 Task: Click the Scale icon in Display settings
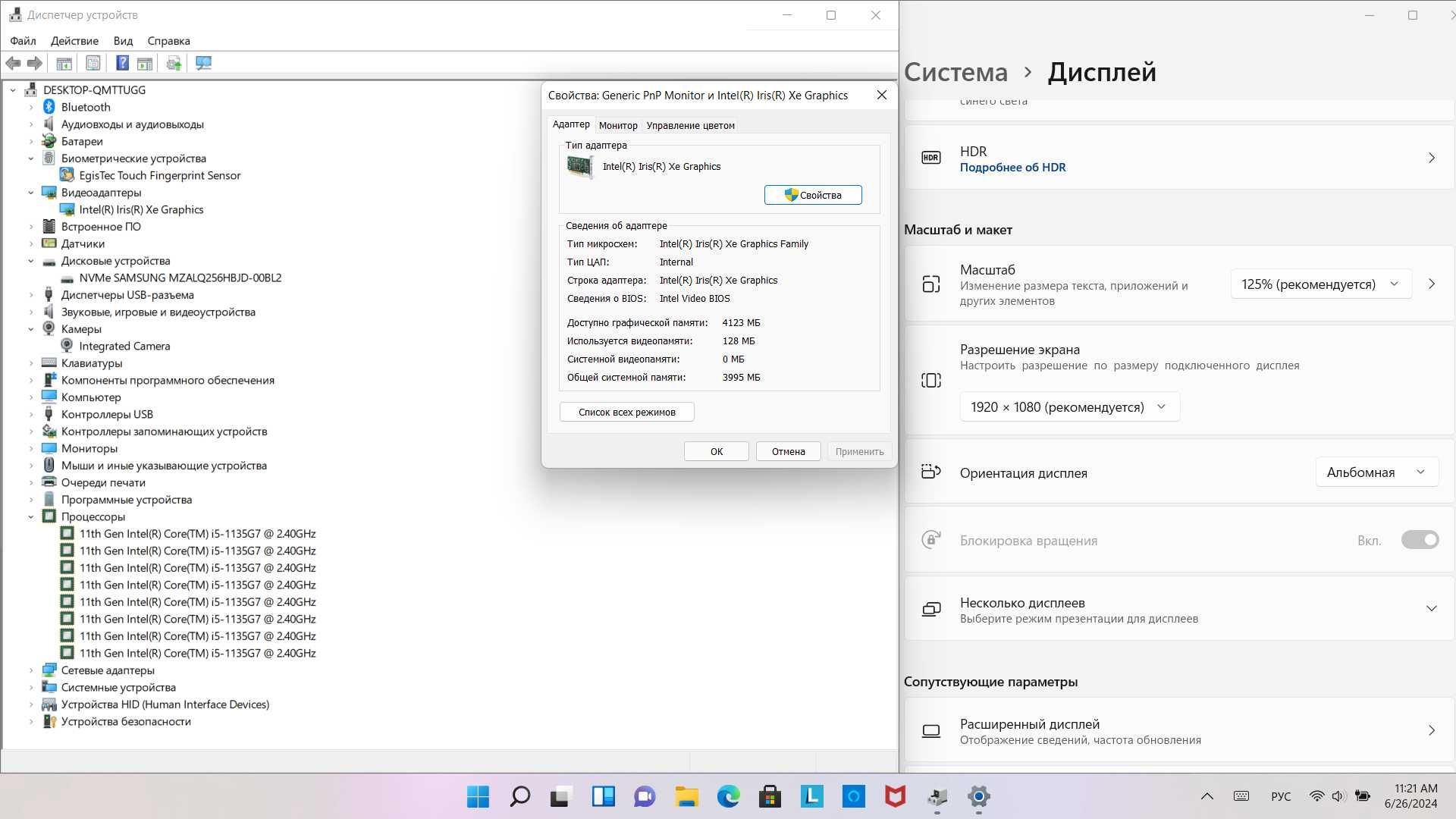pyautogui.click(x=931, y=284)
